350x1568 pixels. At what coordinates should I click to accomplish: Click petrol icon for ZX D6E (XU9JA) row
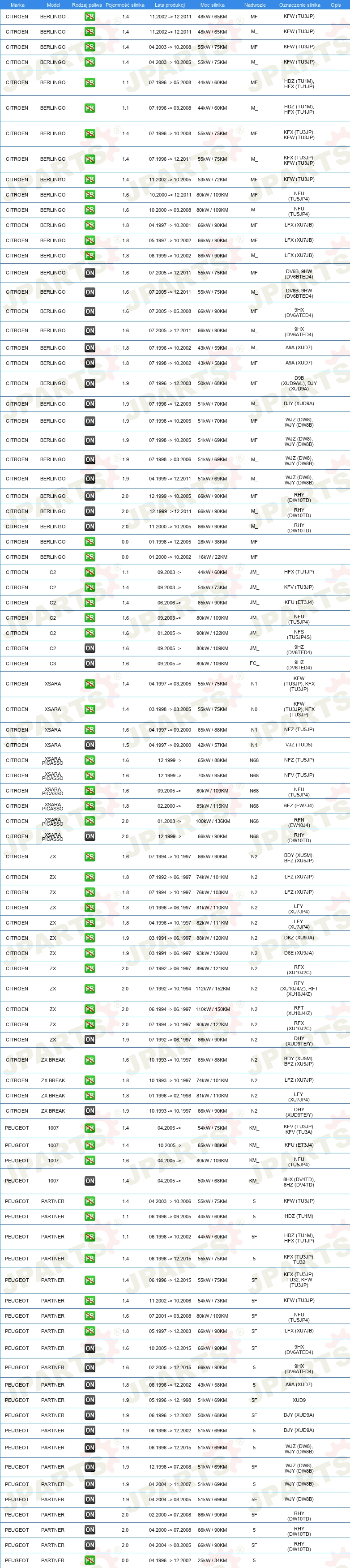pos(90,953)
